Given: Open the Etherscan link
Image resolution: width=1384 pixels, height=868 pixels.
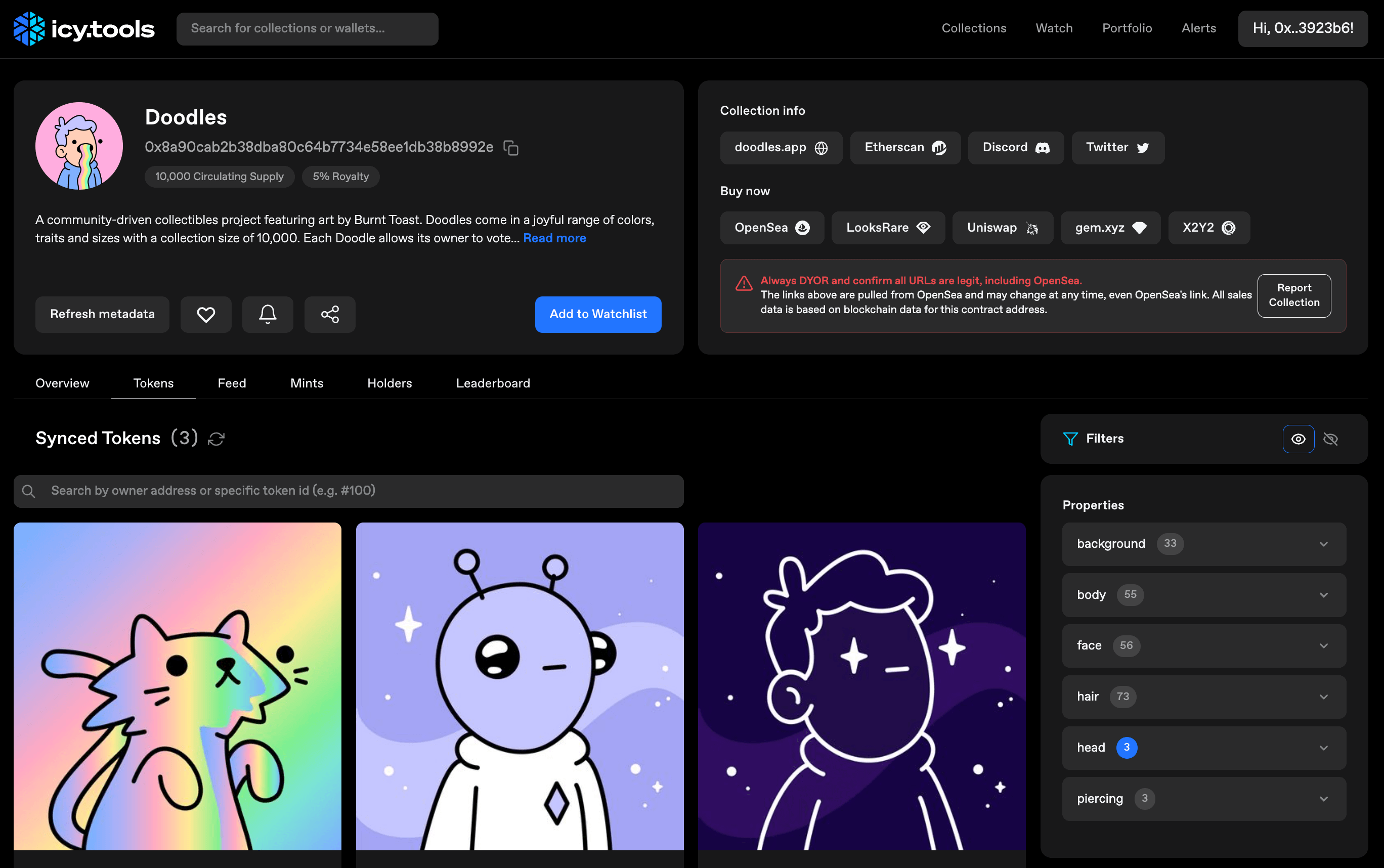Looking at the screenshot, I should 905,148.
